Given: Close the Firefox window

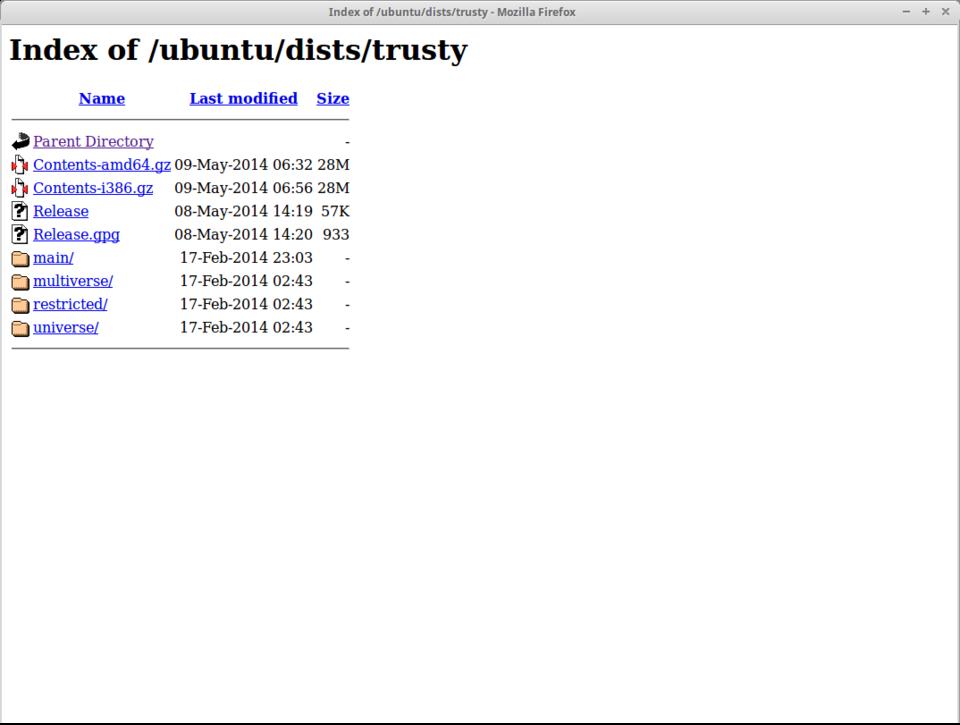Looking at the screenshot, I should point(945,12).
